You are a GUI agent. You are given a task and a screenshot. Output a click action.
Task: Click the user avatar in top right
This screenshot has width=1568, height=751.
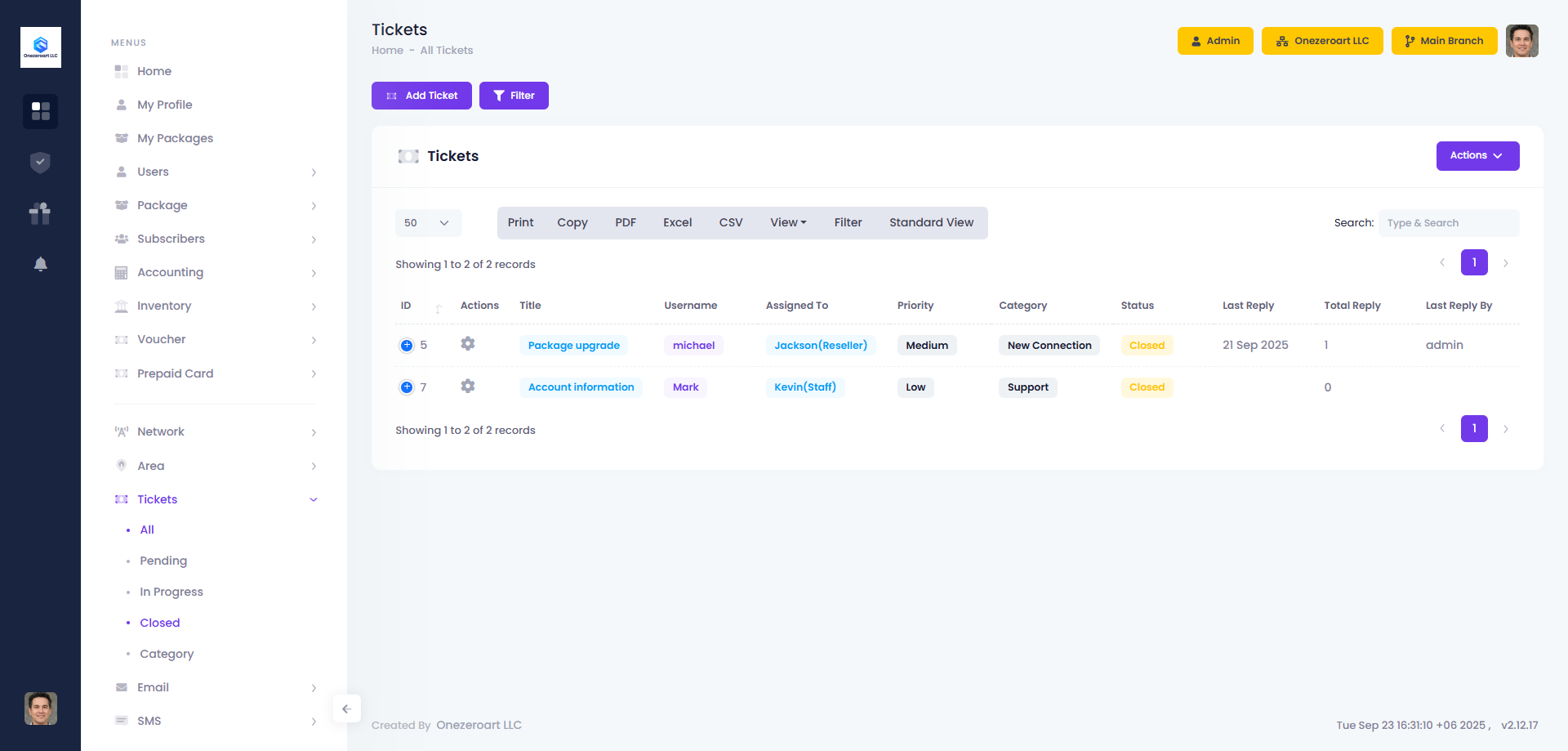coord(1521,41)
